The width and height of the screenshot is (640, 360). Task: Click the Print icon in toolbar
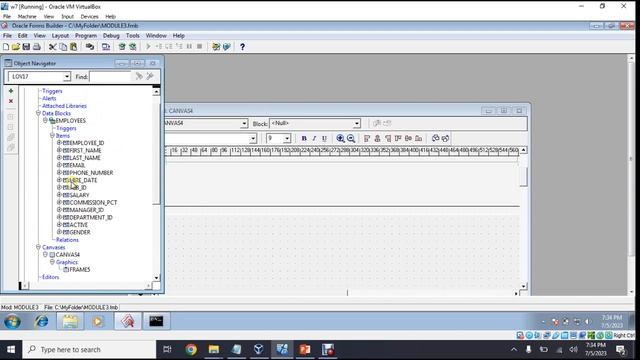[x=37, y=47]
